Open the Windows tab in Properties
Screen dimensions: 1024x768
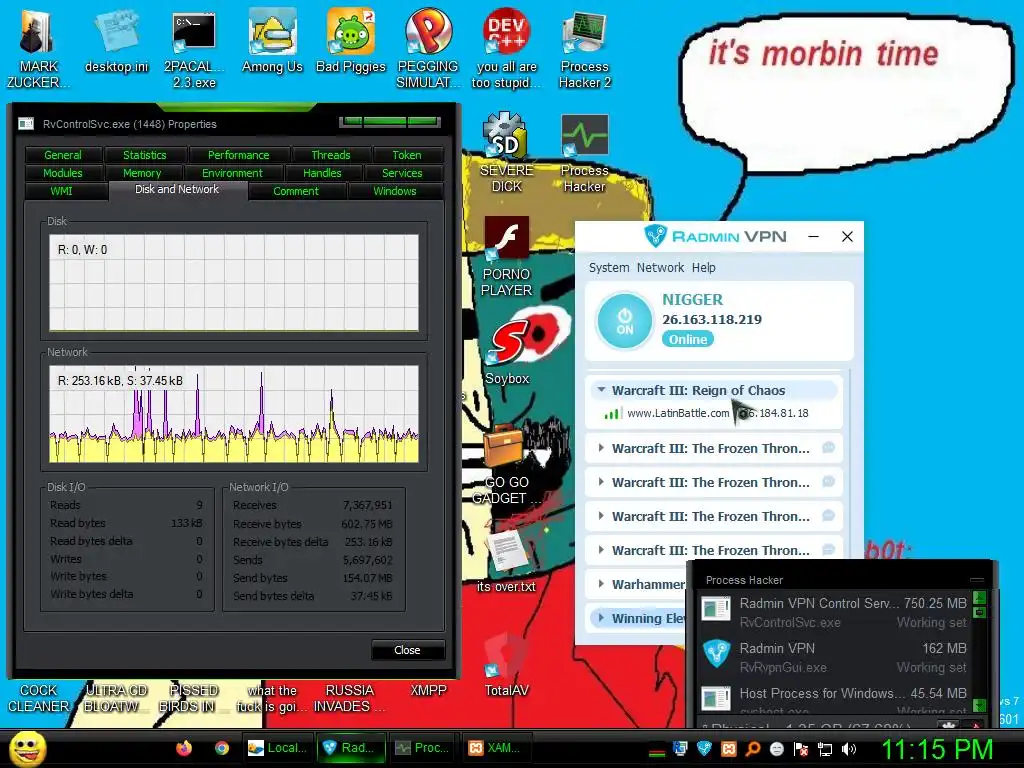coord(395,191)
